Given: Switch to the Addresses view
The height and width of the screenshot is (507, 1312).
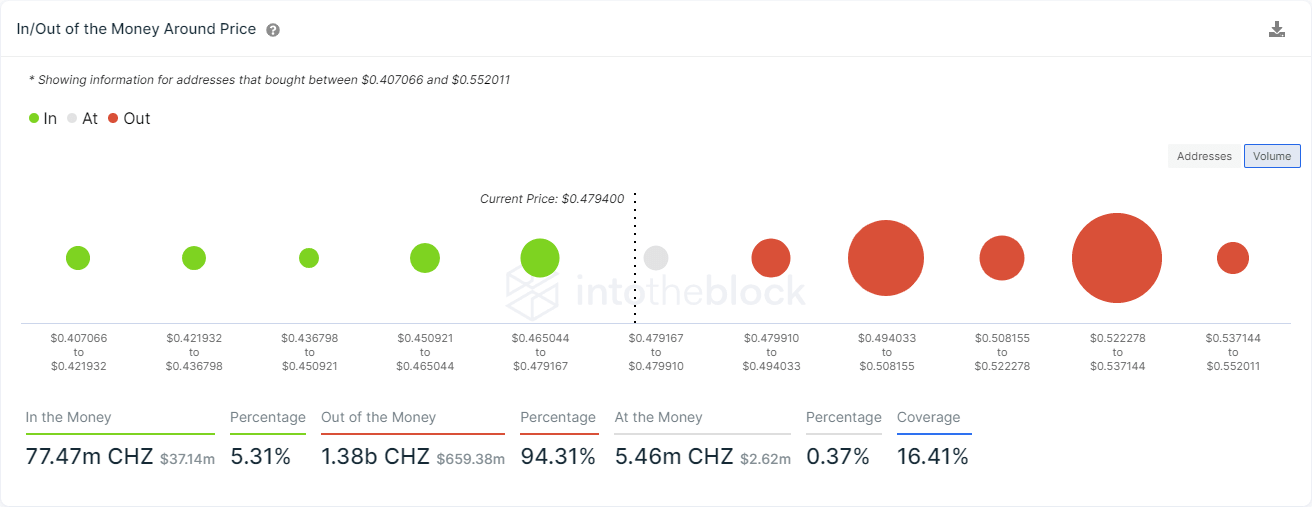Looking at the screenshot, I should (x=1204, y=156).
